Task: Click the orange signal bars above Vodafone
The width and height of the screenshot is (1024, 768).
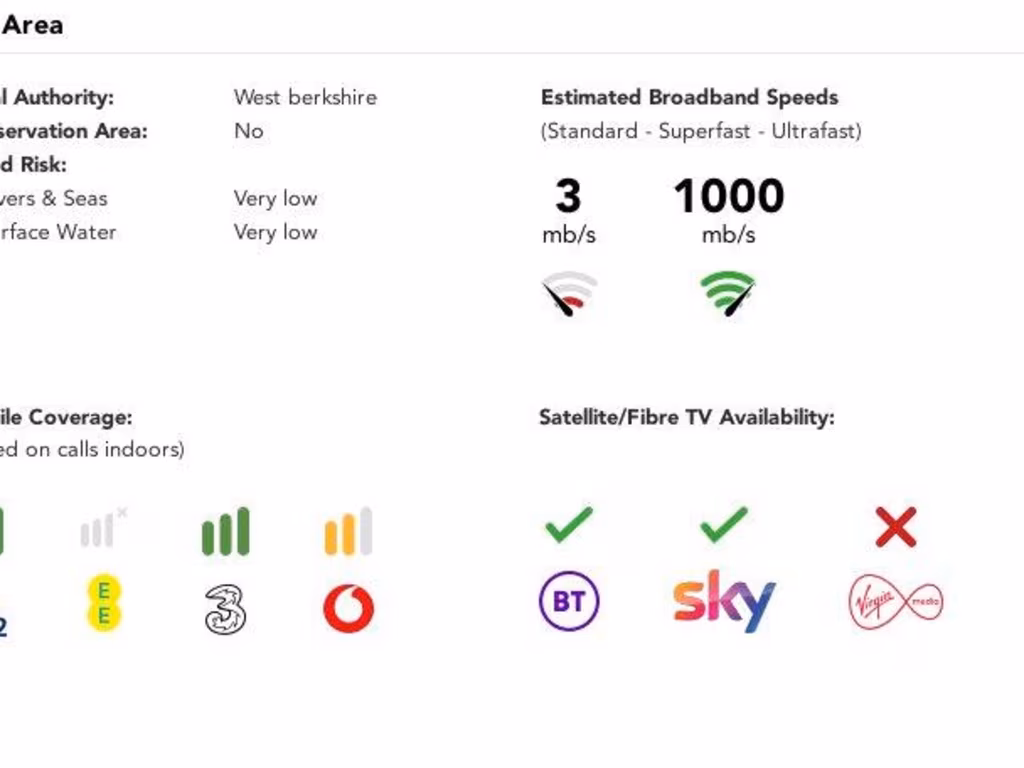Action: tap(349, 531)
